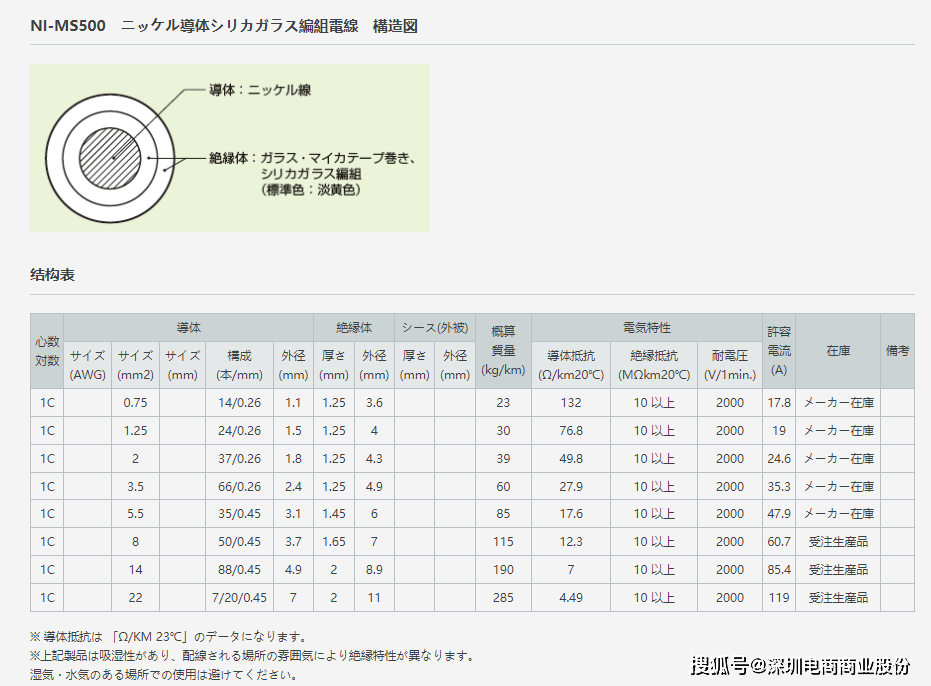Click the 0.75 size cell
This screenshot has width=931, height=686.
pos(135,403)
